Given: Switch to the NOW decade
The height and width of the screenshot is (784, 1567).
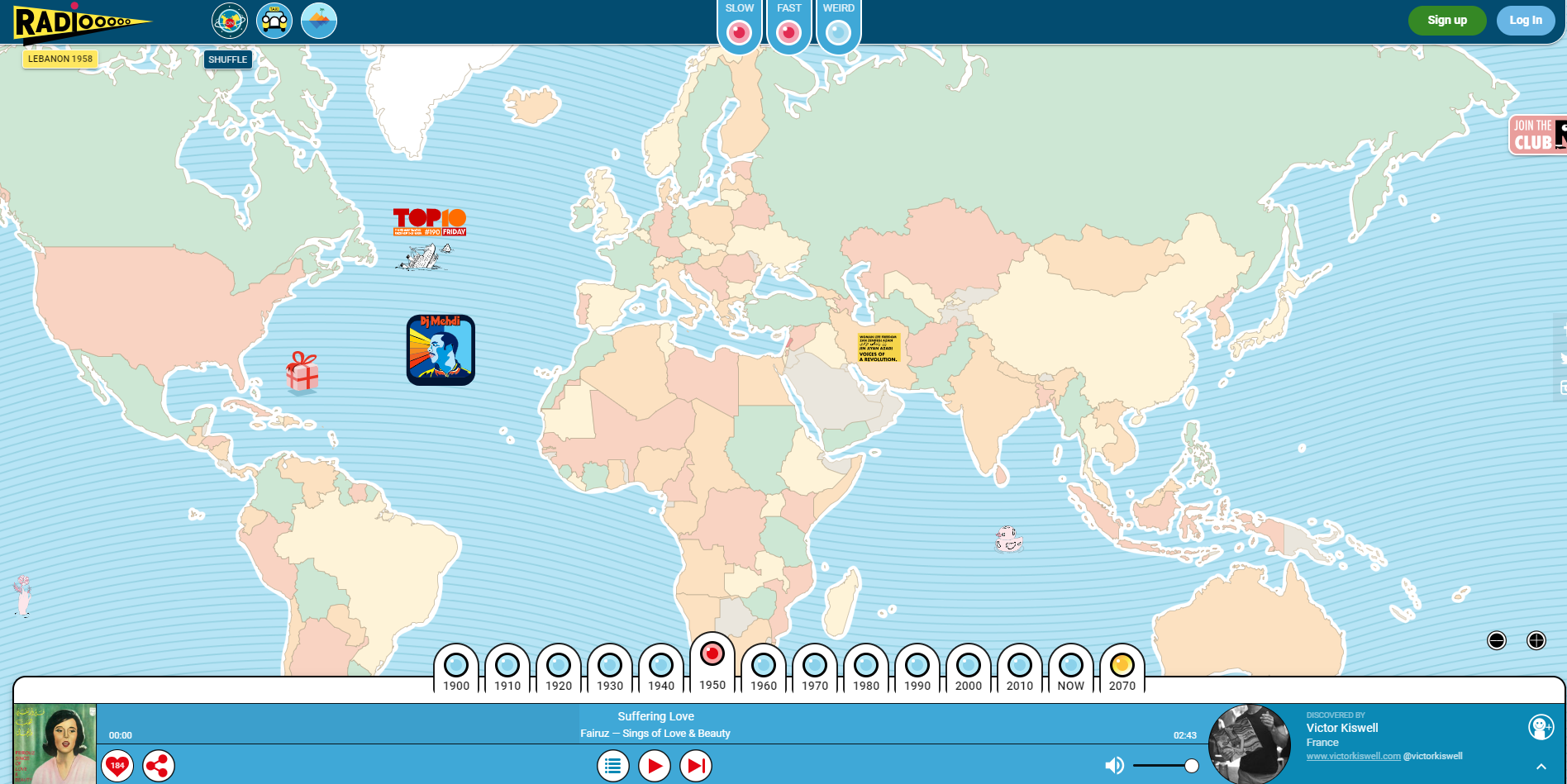Looking at the screenshot, I should click(1071, 666).
